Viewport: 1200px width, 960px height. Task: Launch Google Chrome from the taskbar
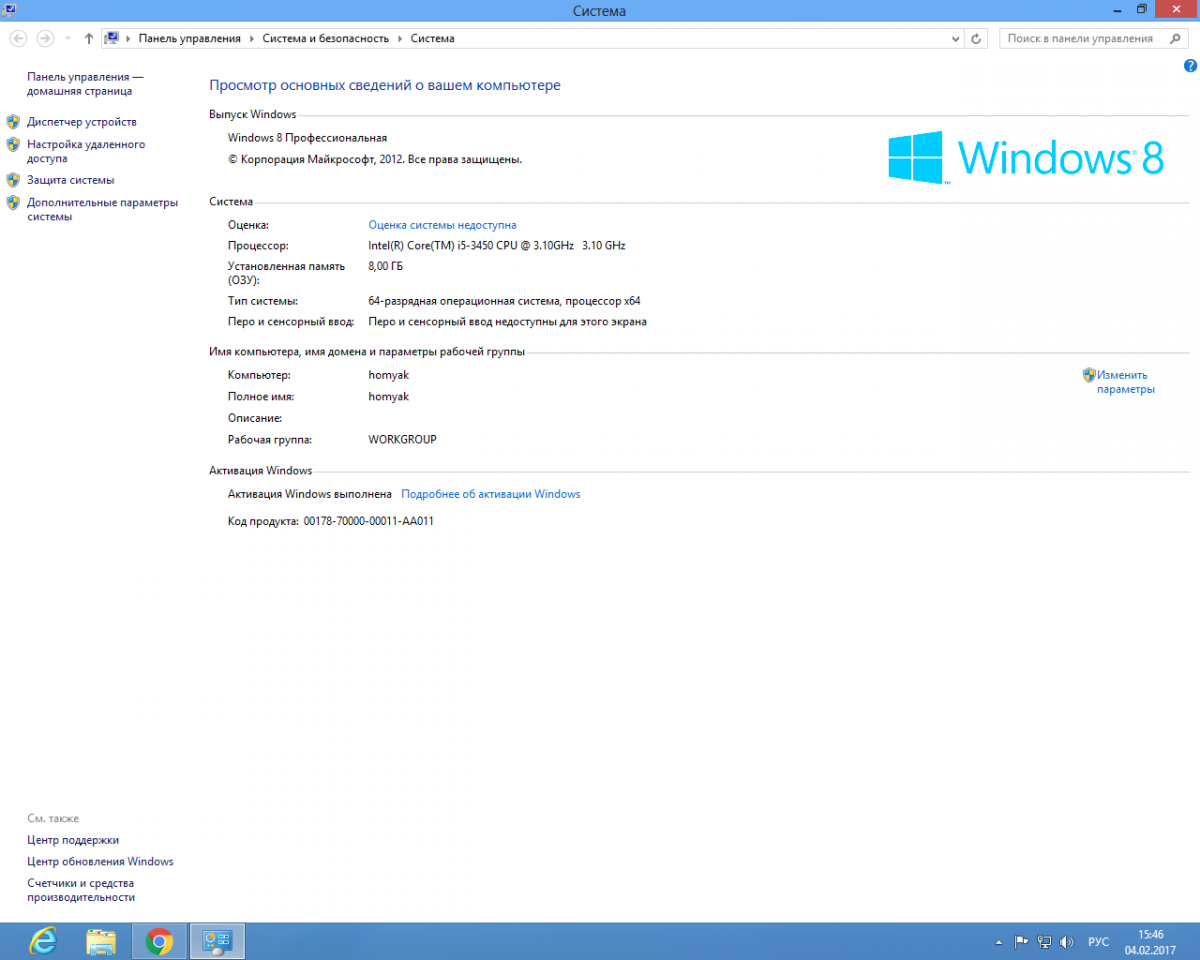click(x=159, y=941)
